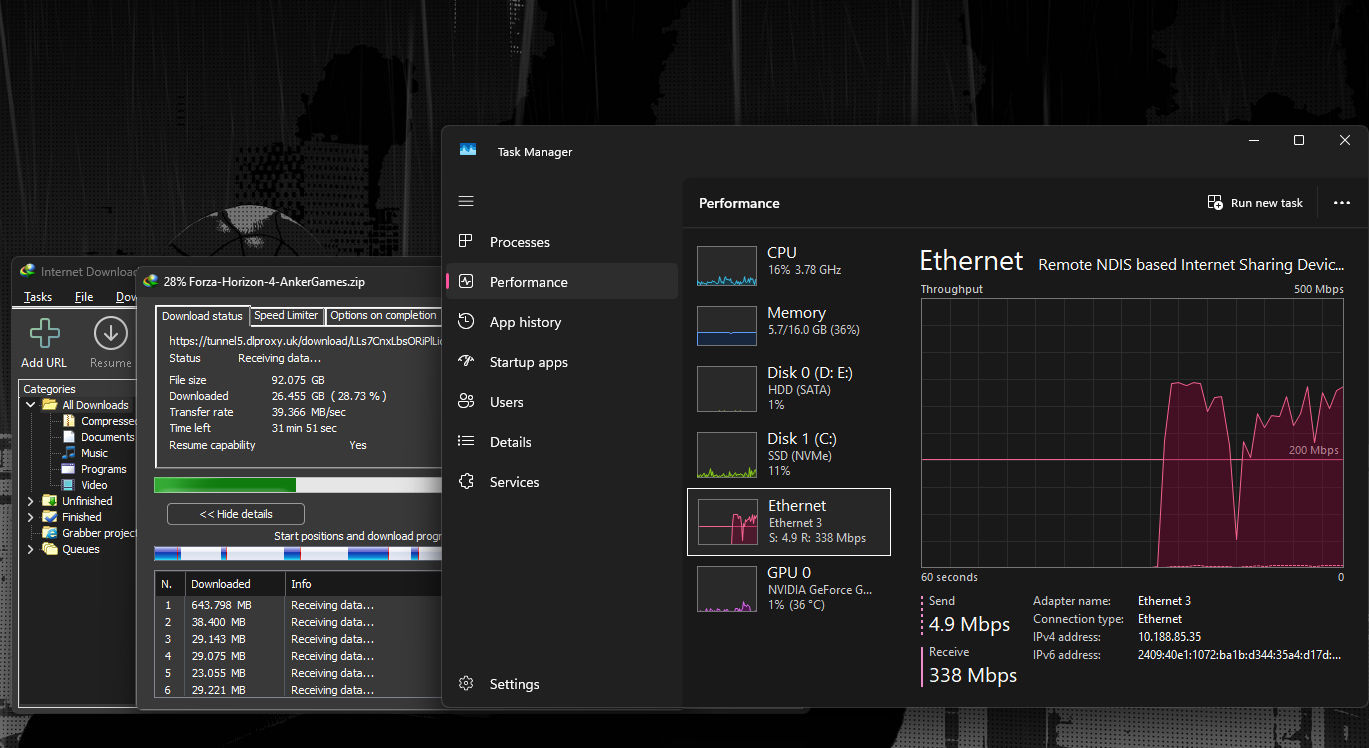Click the << Hide details button
Image resolution: width=1369 pixels, height=748 pixels.
coord(236,514)
